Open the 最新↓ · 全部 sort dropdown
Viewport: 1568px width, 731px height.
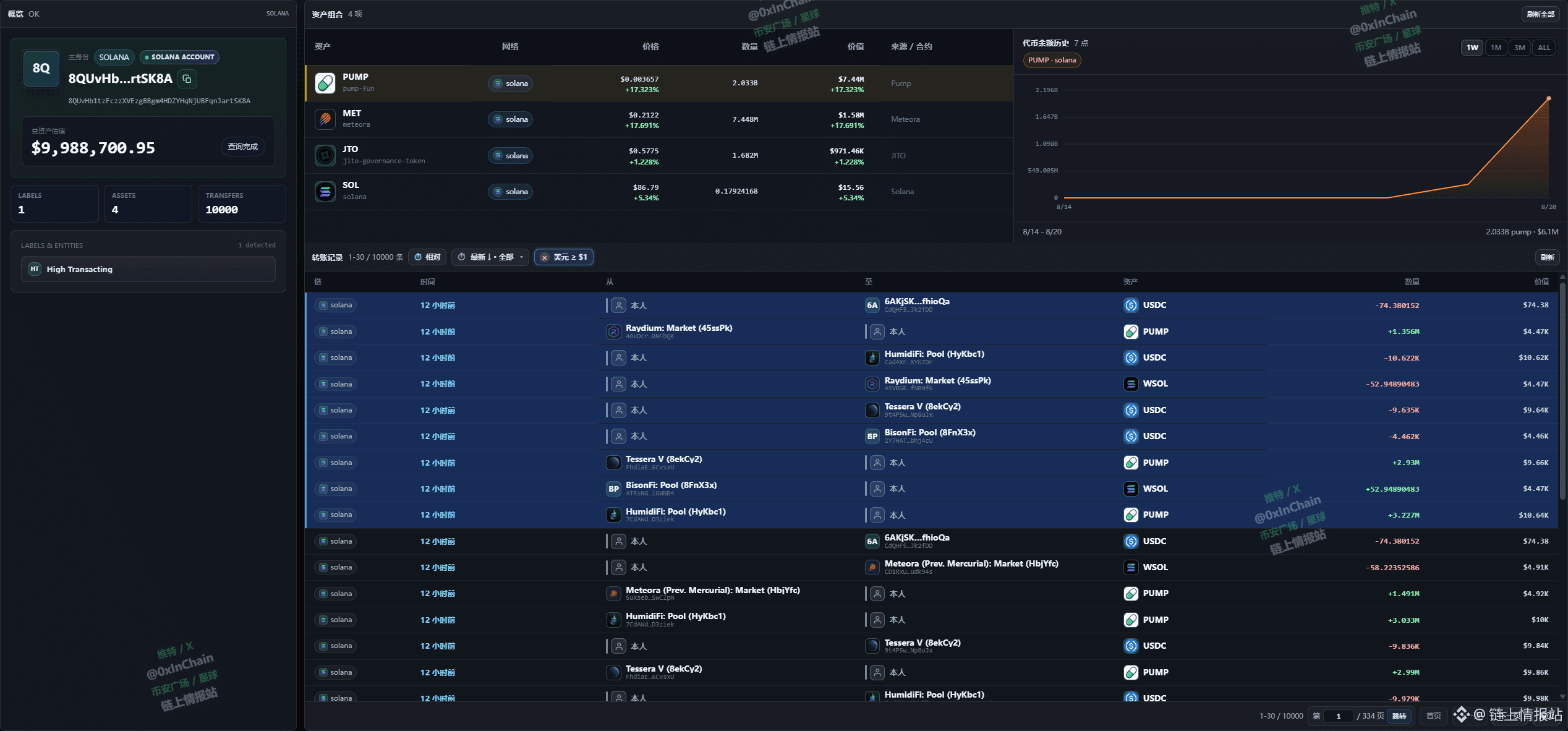(490, 257)
